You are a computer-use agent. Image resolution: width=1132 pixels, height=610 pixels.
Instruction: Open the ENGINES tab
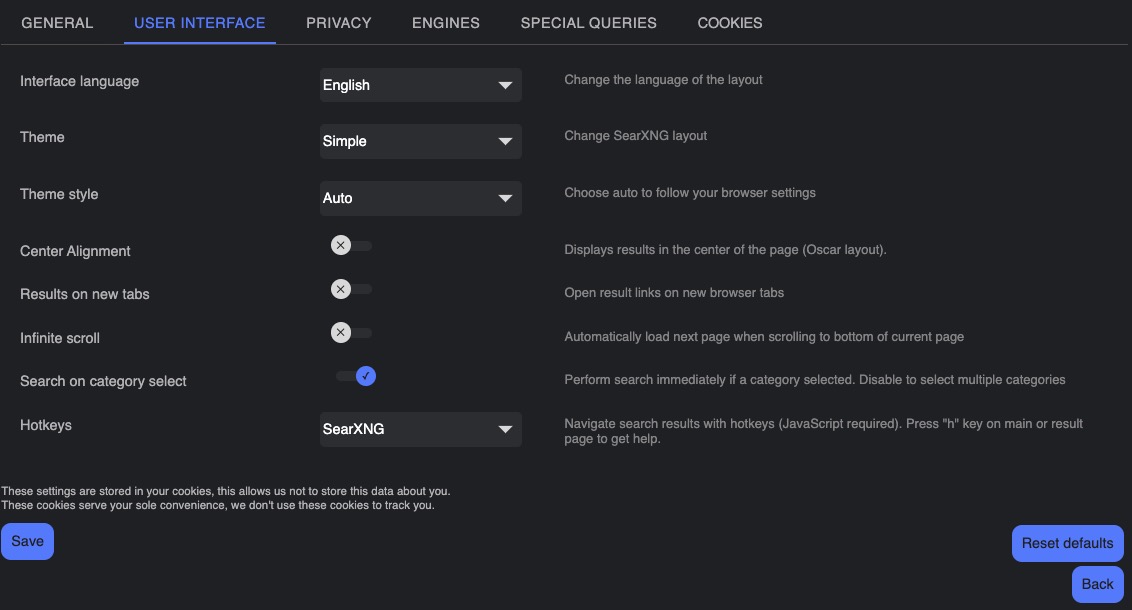click(445, 22)
